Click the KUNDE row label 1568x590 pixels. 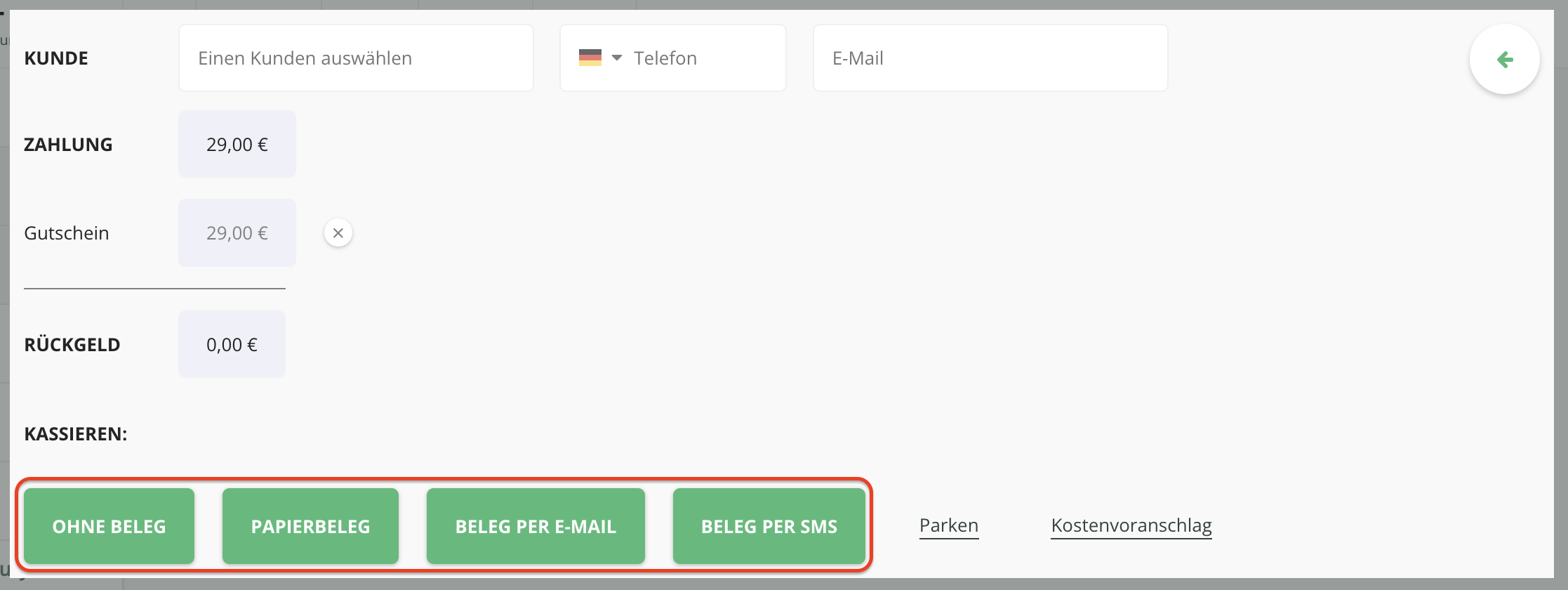click(56, 58)
